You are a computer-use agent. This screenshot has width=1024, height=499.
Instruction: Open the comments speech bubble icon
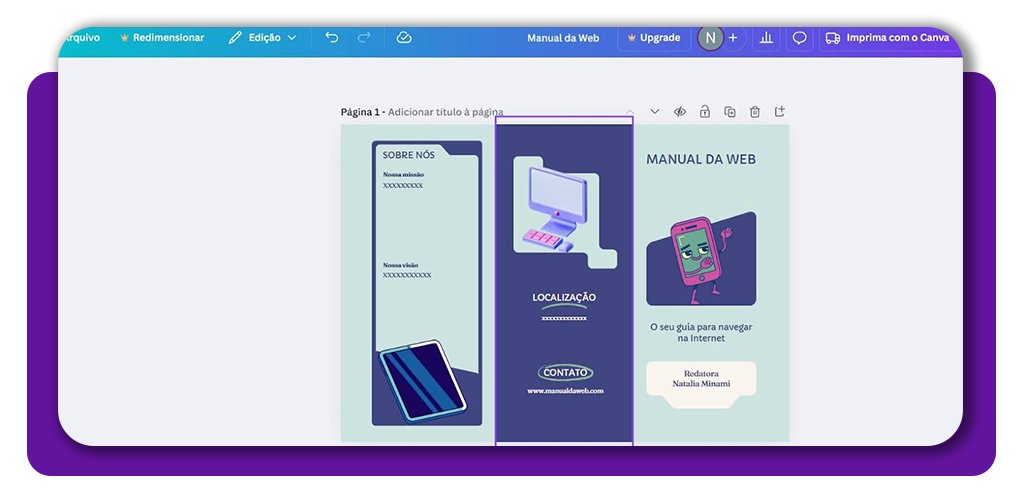pyautogui.click(x=799, y=38)
